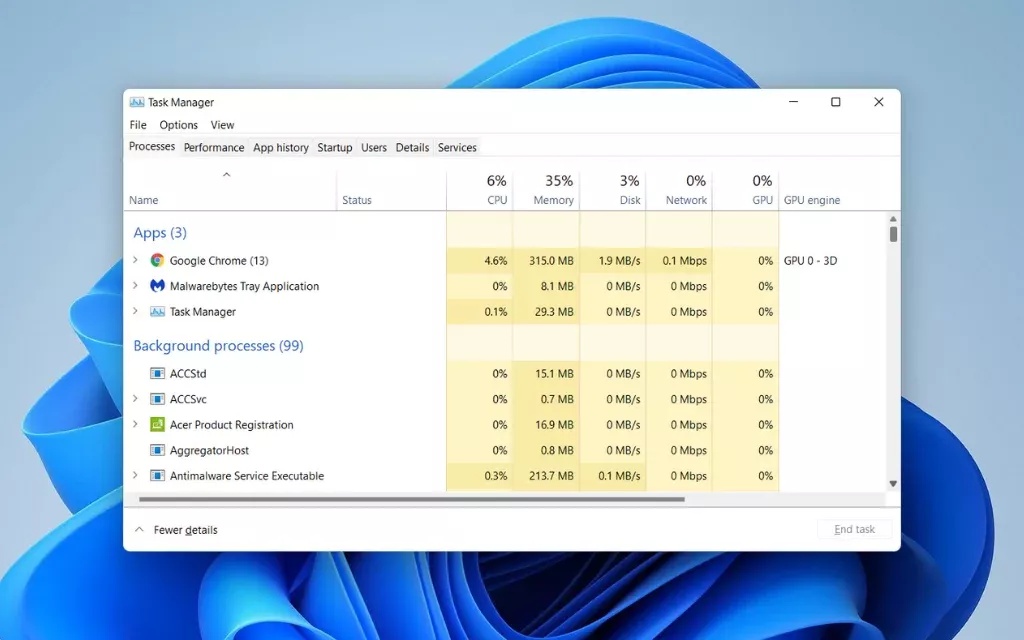Viewport: 1024px width, 640px height.
Task: Click the Task Manager title bar icon
Action: click(x=138, y=101)
